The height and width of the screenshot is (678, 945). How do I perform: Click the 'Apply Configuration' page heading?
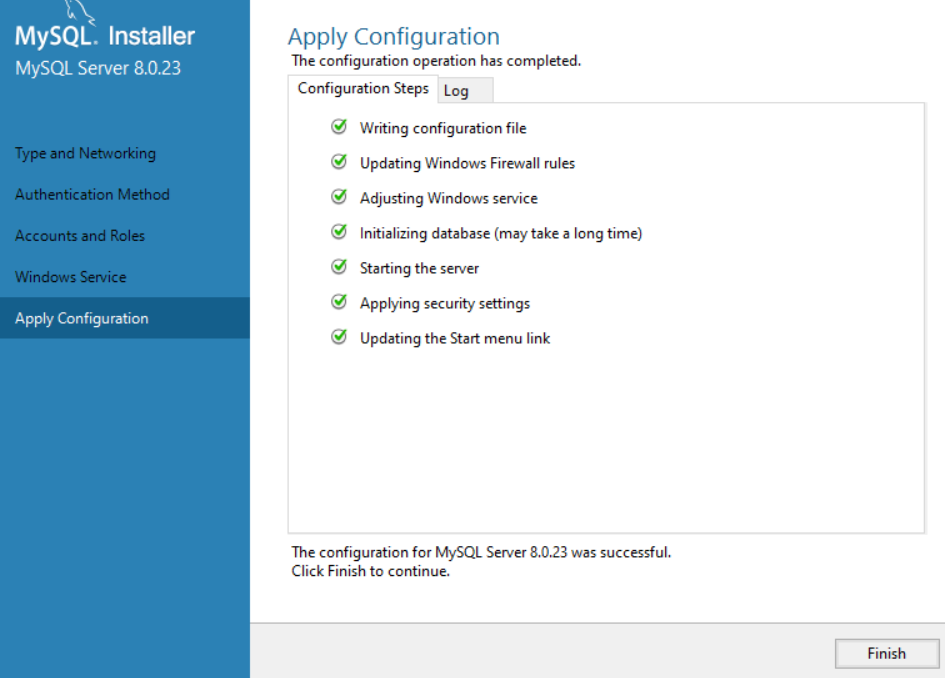394,37
